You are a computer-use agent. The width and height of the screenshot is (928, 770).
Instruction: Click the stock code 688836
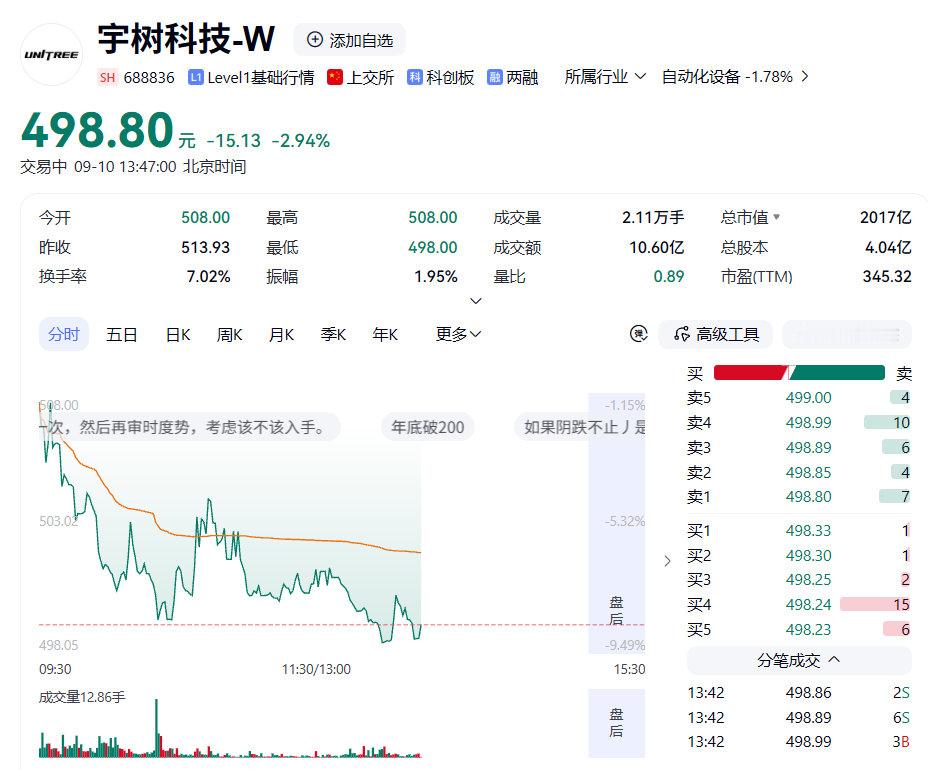pyautogui.click(x=149, y=78)
